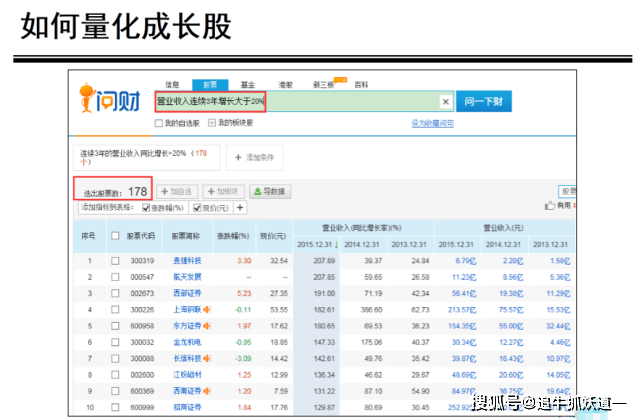Click the 营业收入(同比增长率)(%) header
The width and height of the screenshot is (641, 420).
coord(362,228)
